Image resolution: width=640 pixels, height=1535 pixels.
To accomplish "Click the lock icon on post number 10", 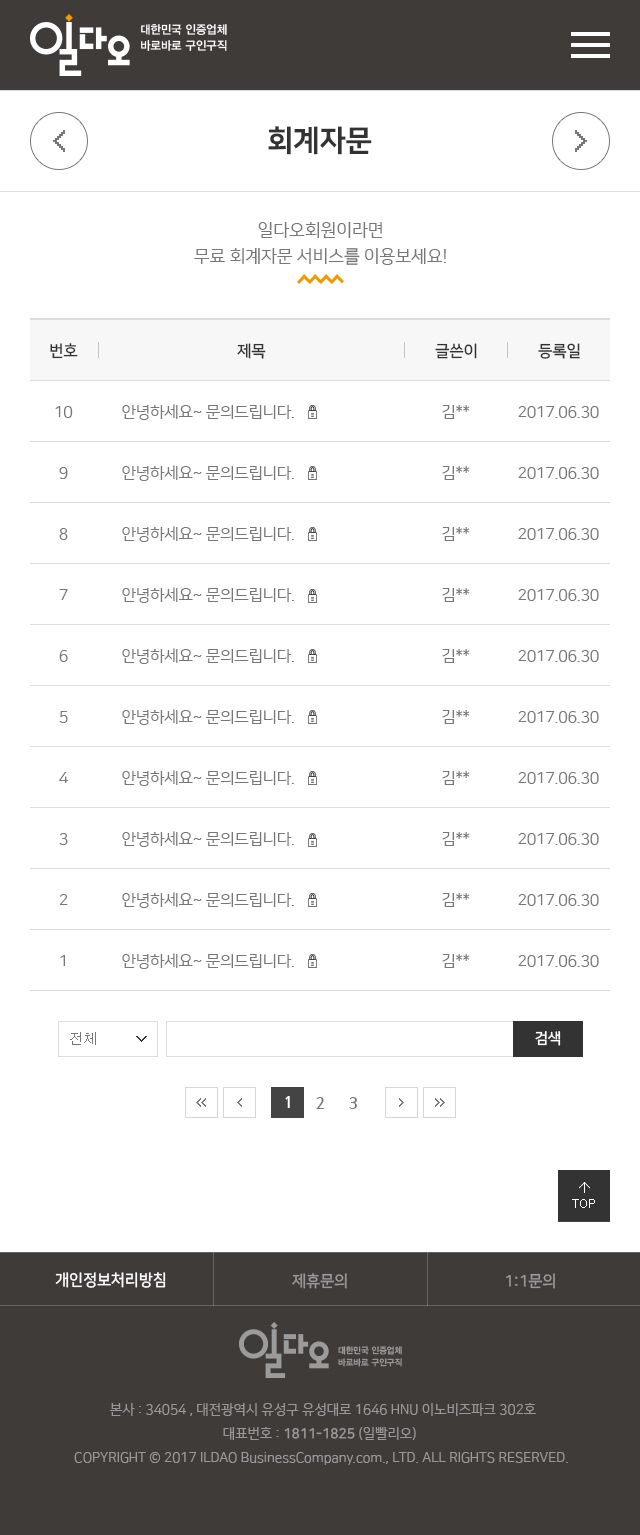I will 312,411.
